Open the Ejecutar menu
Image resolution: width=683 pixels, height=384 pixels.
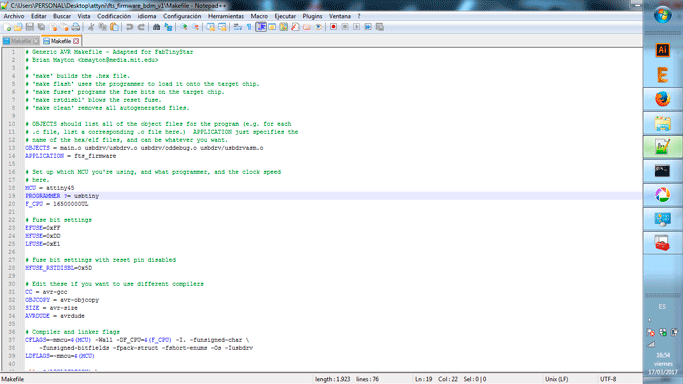(x=285, y=16)
